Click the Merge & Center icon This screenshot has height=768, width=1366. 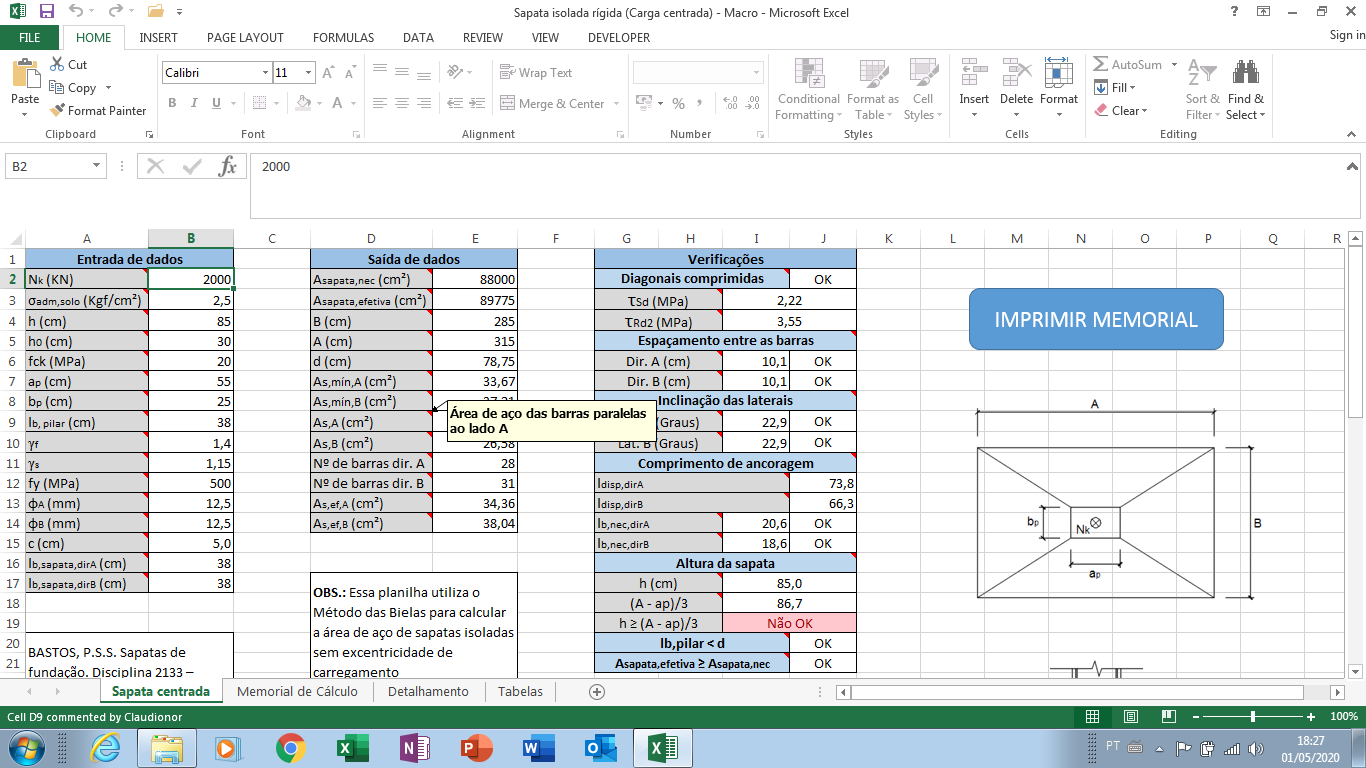506,103
